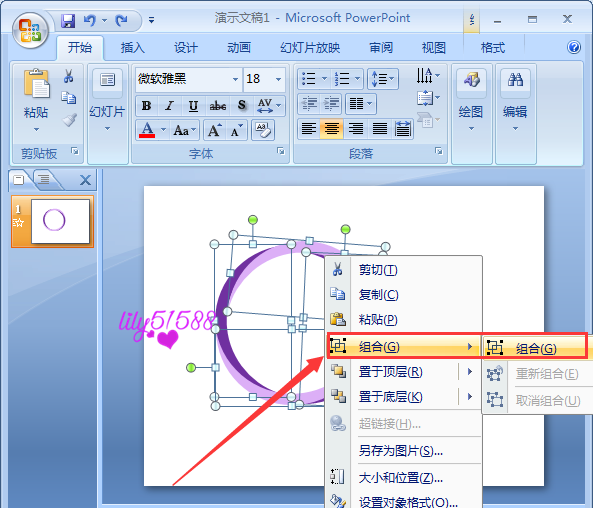This screenshot has width=593, height=508.
Task: Copy selection using the ribbon copy icon
Action: (68, 98)
